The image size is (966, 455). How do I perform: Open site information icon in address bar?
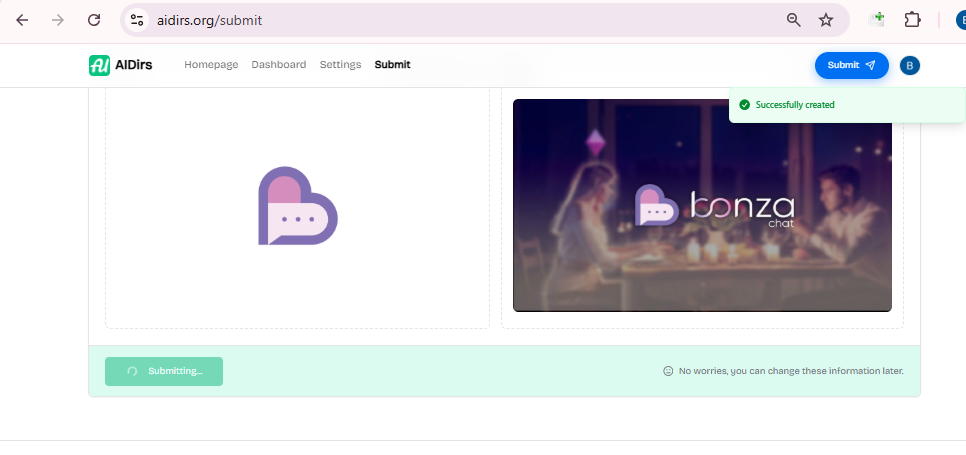coord(138,20)
